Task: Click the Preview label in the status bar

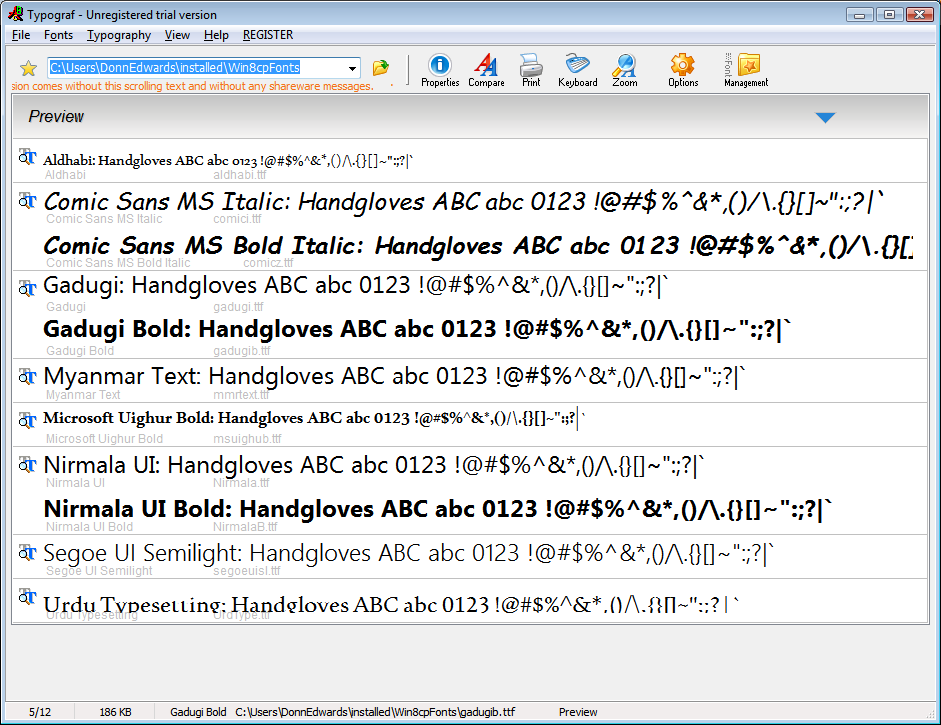Action: [x=578, y=712]
